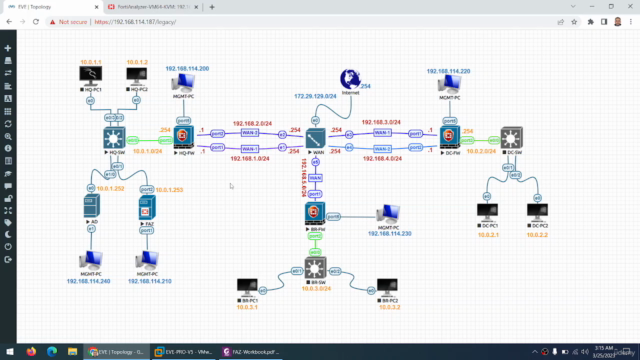The image size is (640, 360).
Task: Open a new browser tab
Action: [x=212, y=7]
